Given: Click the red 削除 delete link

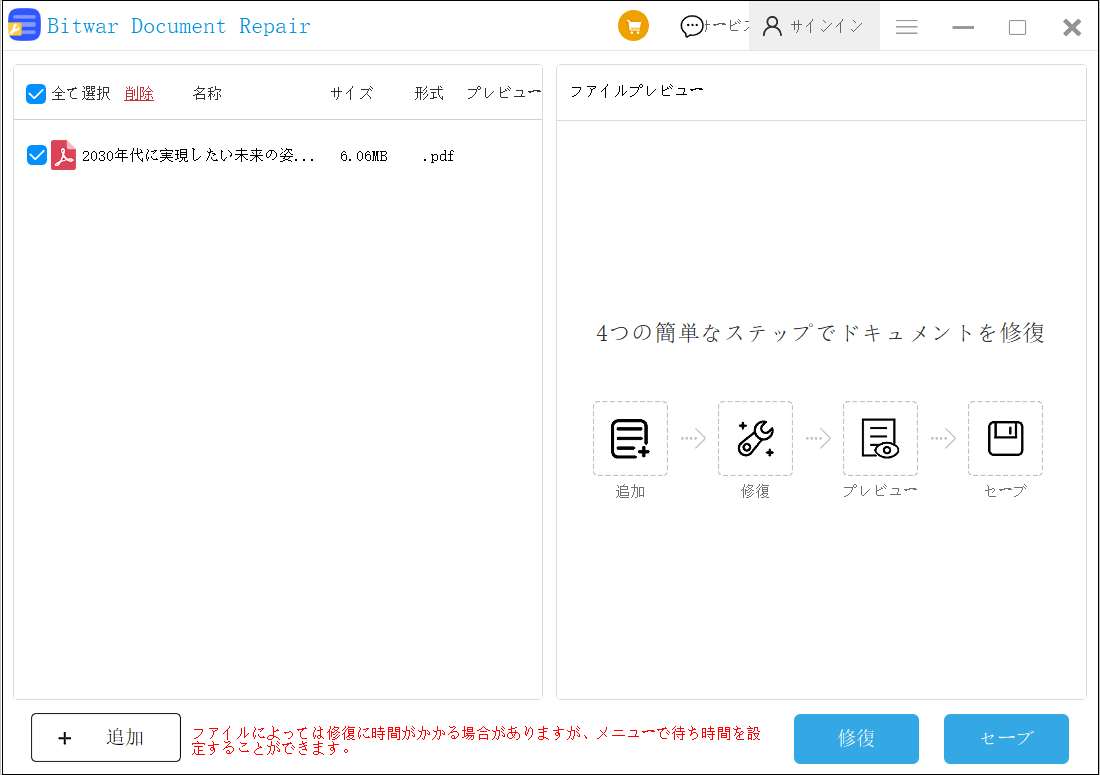Looking at the screenshot, I should coord(139,94).
